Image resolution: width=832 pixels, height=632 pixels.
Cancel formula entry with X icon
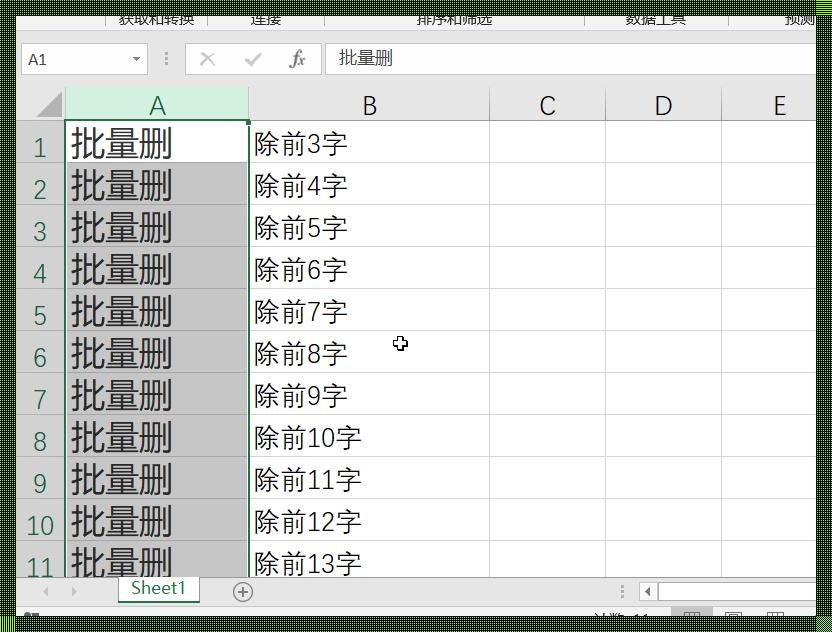tap(207, 59)
